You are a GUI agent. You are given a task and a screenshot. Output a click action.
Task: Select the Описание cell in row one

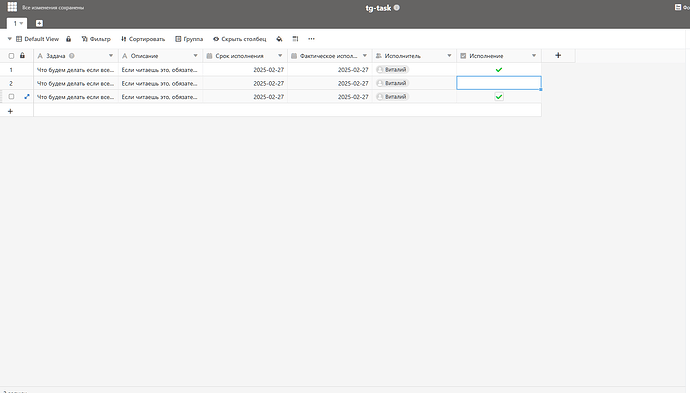click(161, 70)
